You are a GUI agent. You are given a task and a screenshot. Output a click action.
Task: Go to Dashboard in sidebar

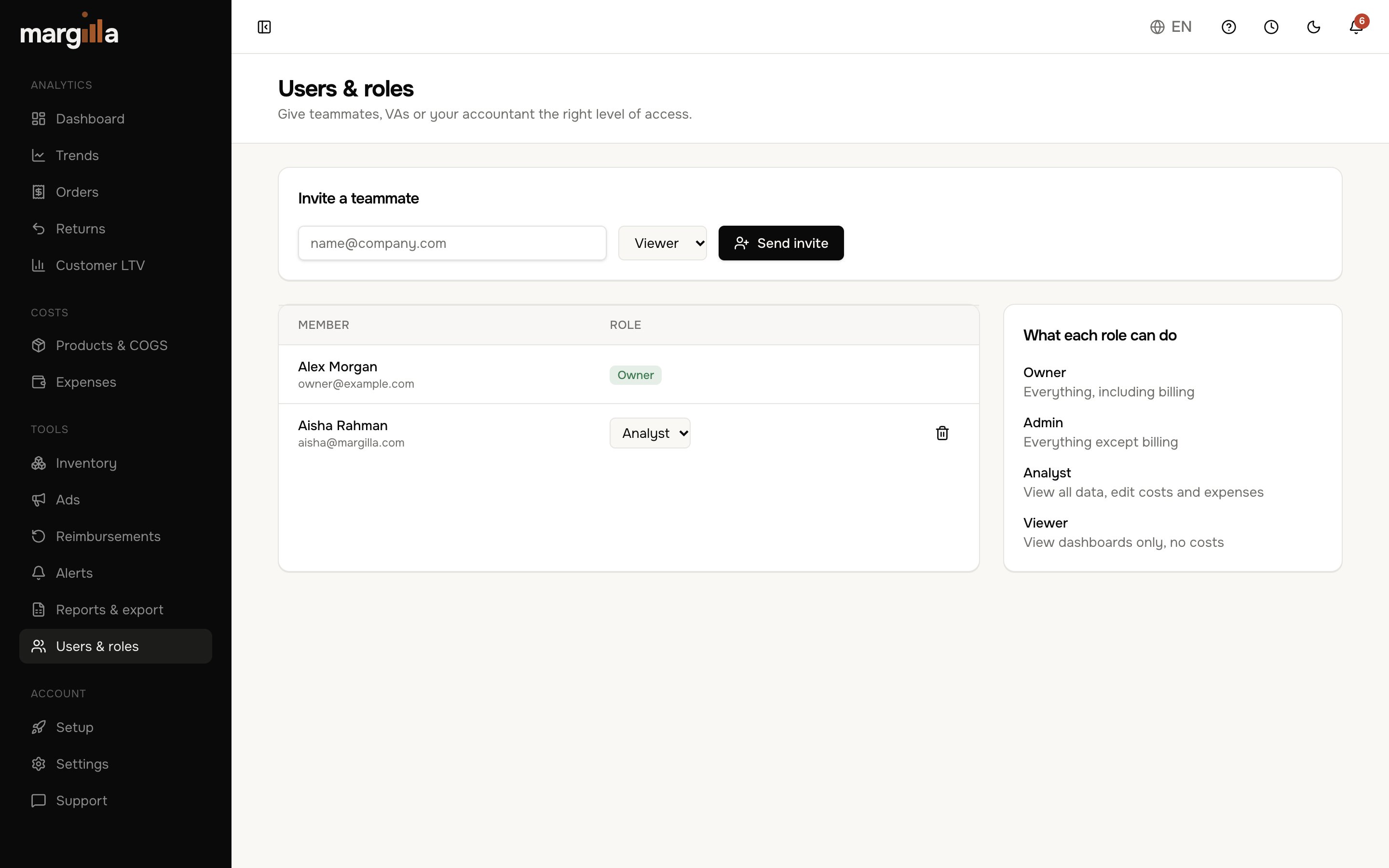pos(115,119)
